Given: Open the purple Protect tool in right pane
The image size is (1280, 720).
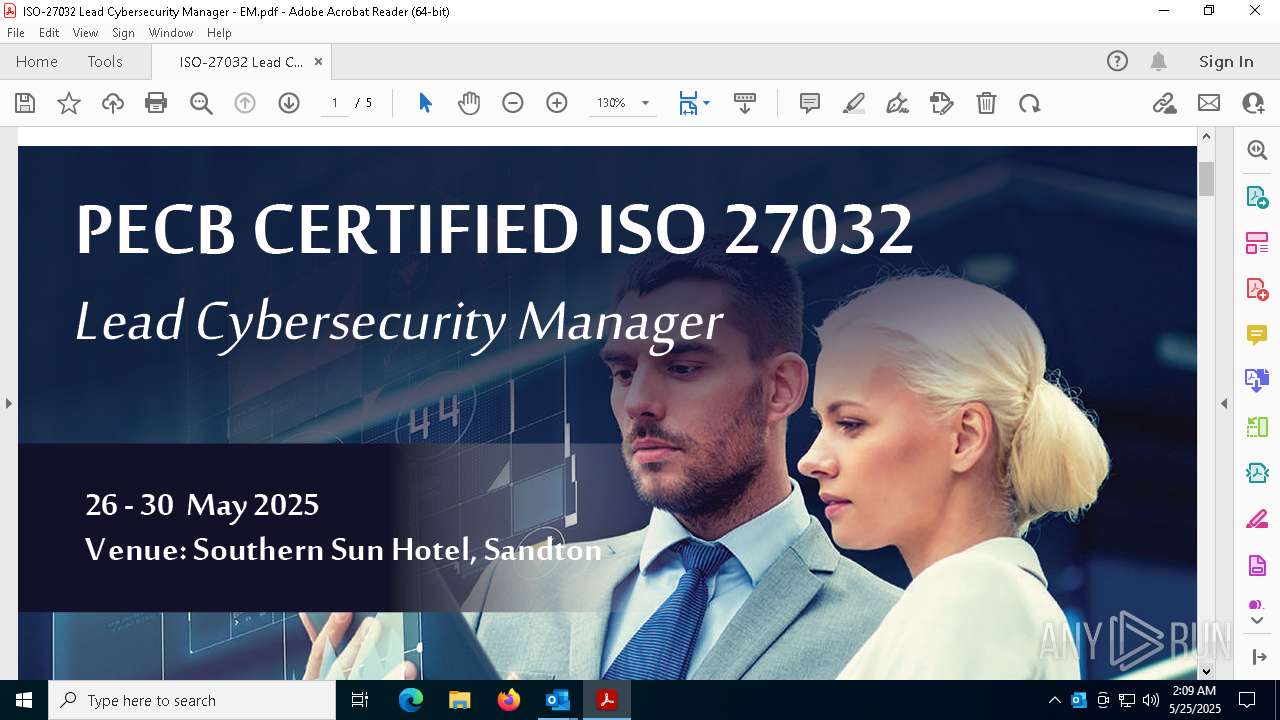Looking at the screenshot, I should tap(1257, 565).
